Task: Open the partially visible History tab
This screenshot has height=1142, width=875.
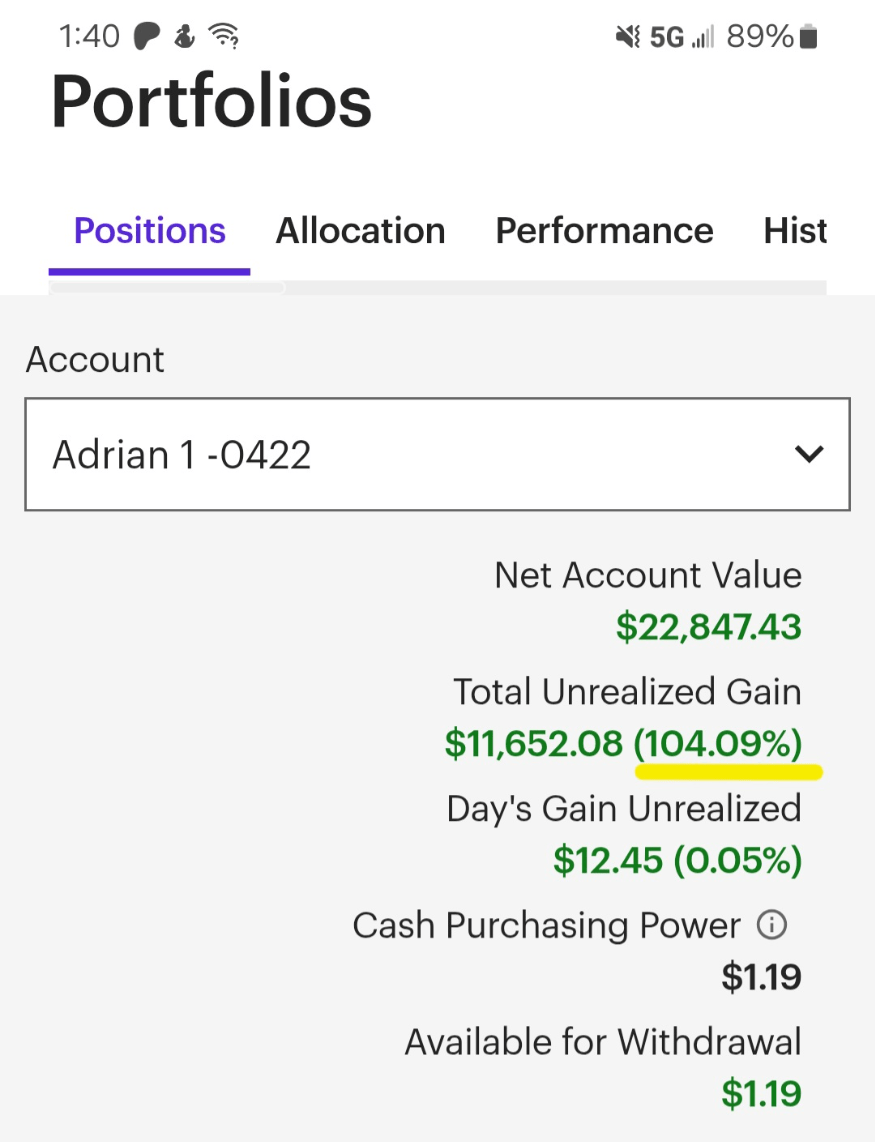Action: coord(796,231)
